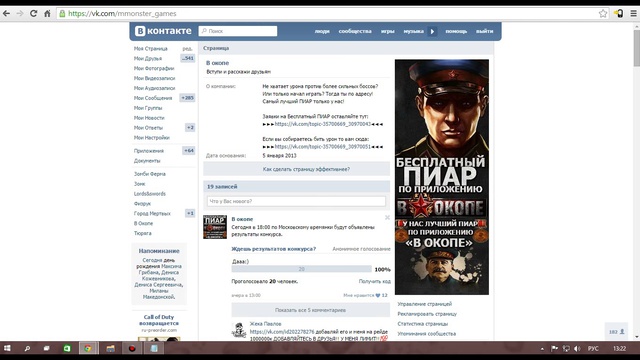Show hidden tray icons arrow
This screenshot has width=640, height=360.
542,349
